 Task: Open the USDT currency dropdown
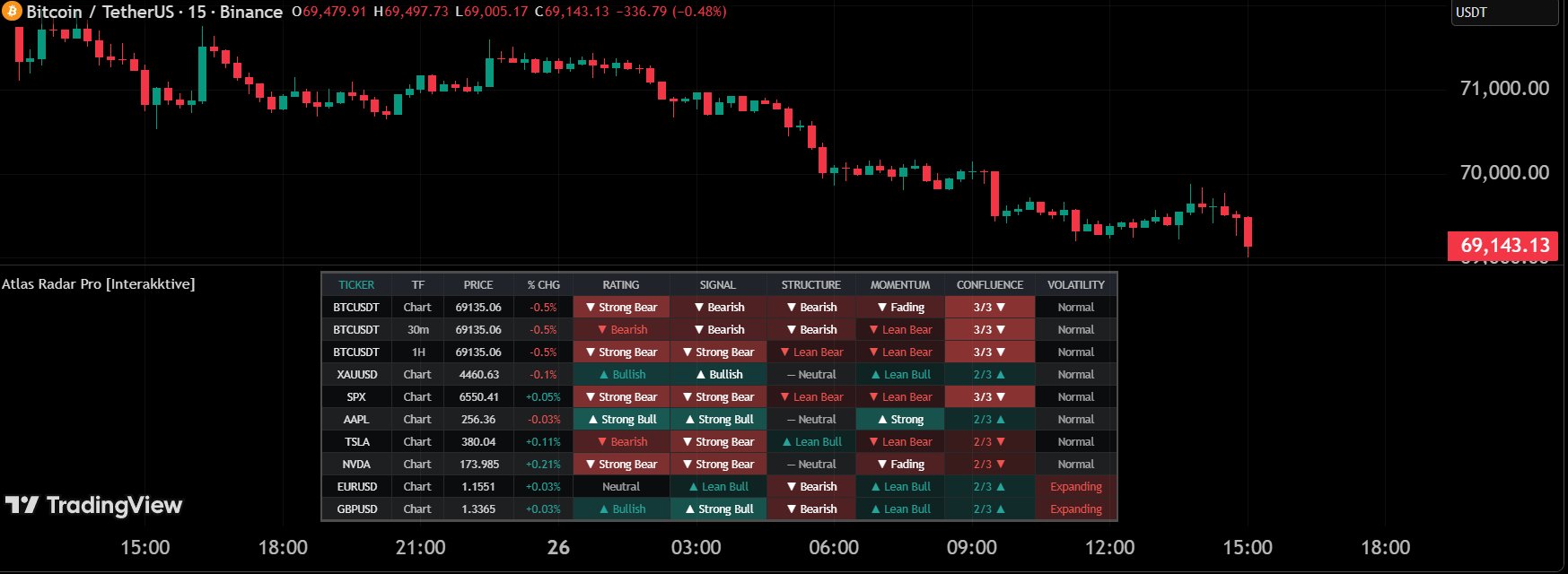coord(1503,13)
